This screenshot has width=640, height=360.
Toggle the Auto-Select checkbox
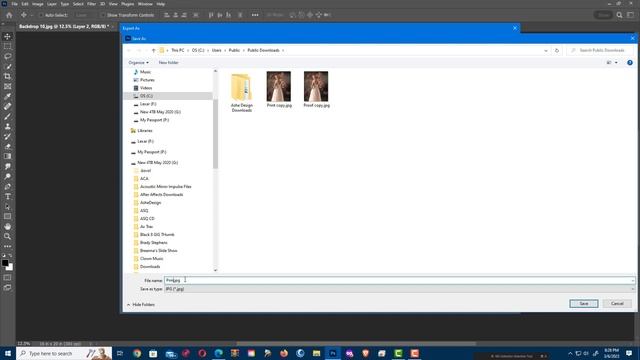[41, 15]
